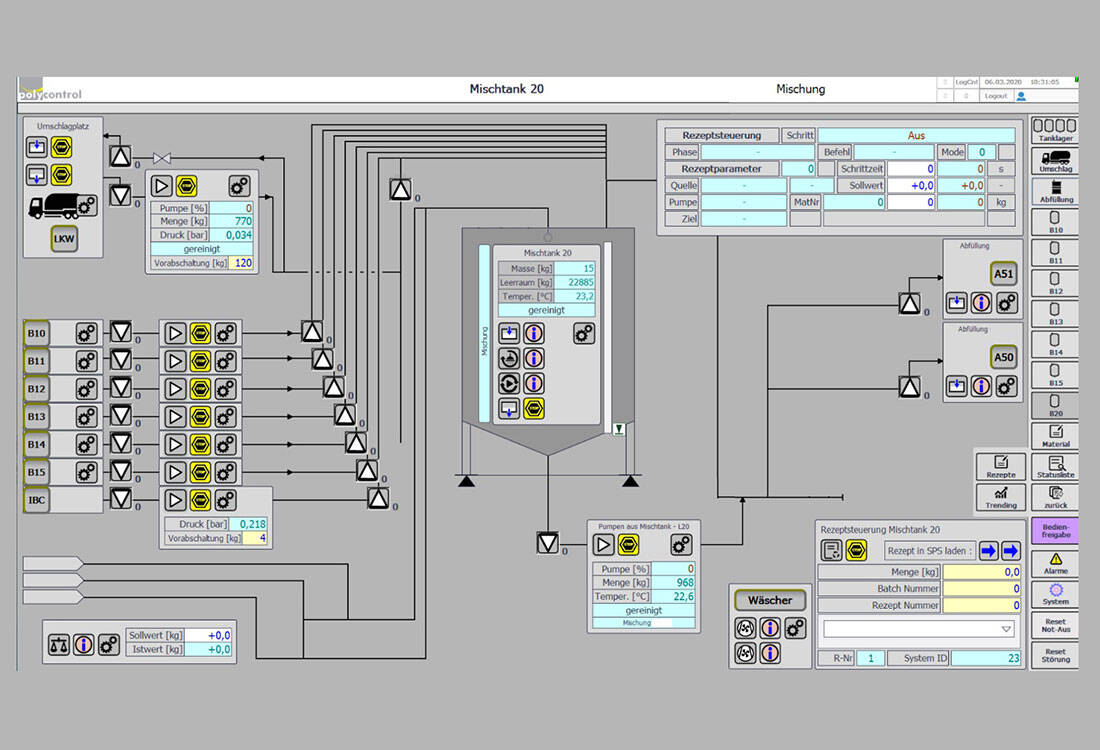Click the Wäscher button

[770, 600]
